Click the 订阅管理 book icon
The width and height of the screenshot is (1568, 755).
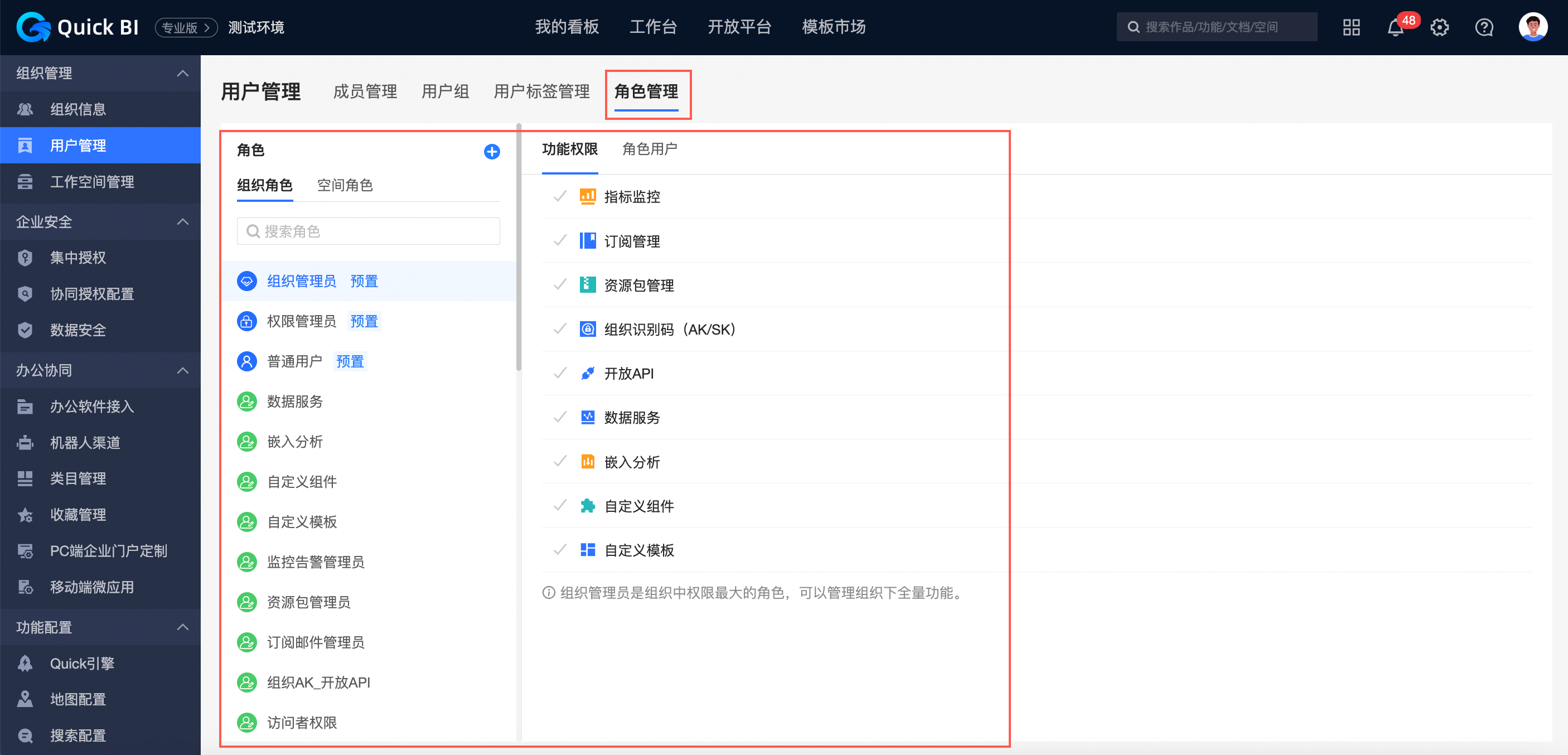pos(587,240)
